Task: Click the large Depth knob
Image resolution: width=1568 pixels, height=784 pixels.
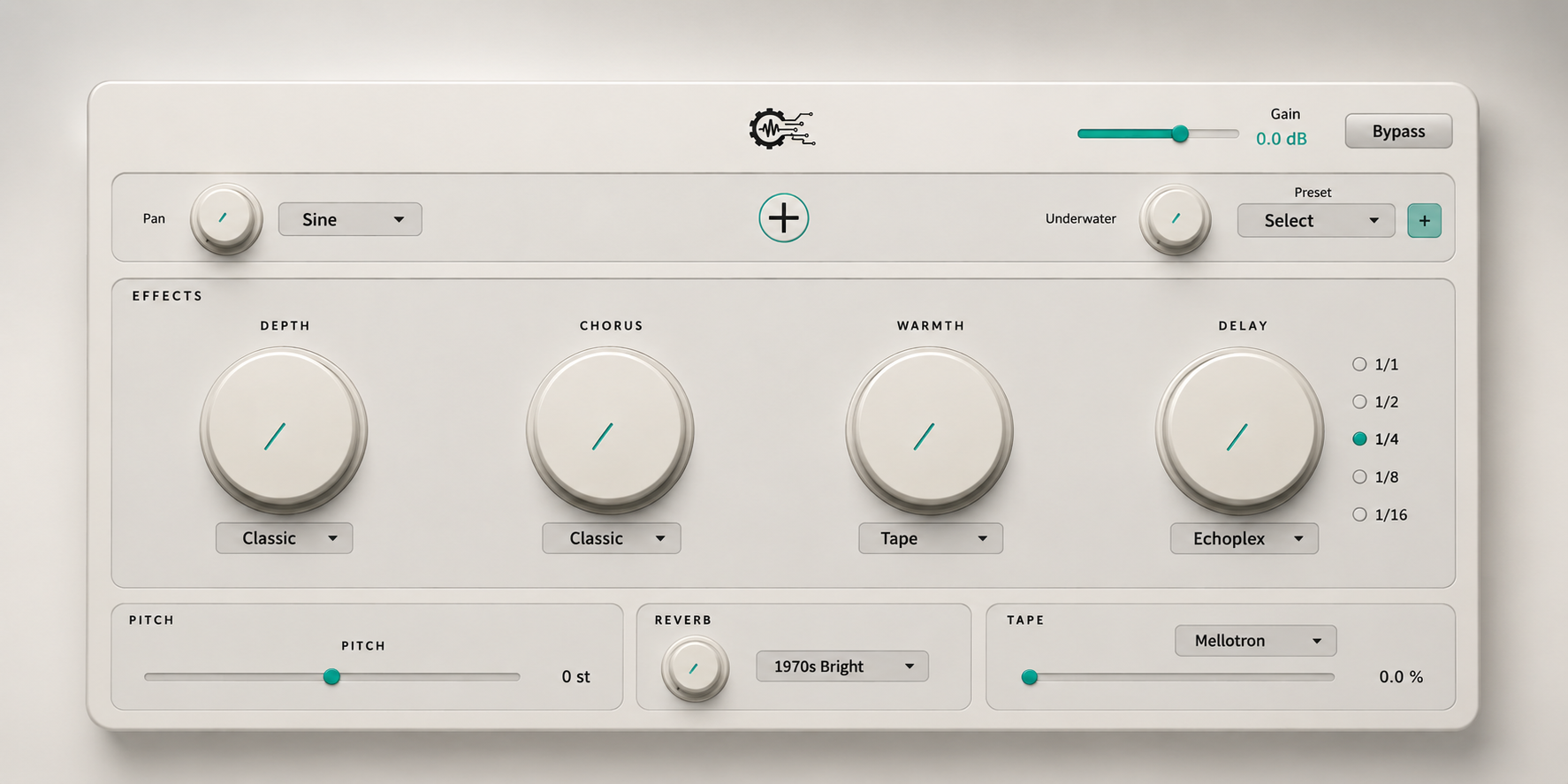Action: click(283, 430)
